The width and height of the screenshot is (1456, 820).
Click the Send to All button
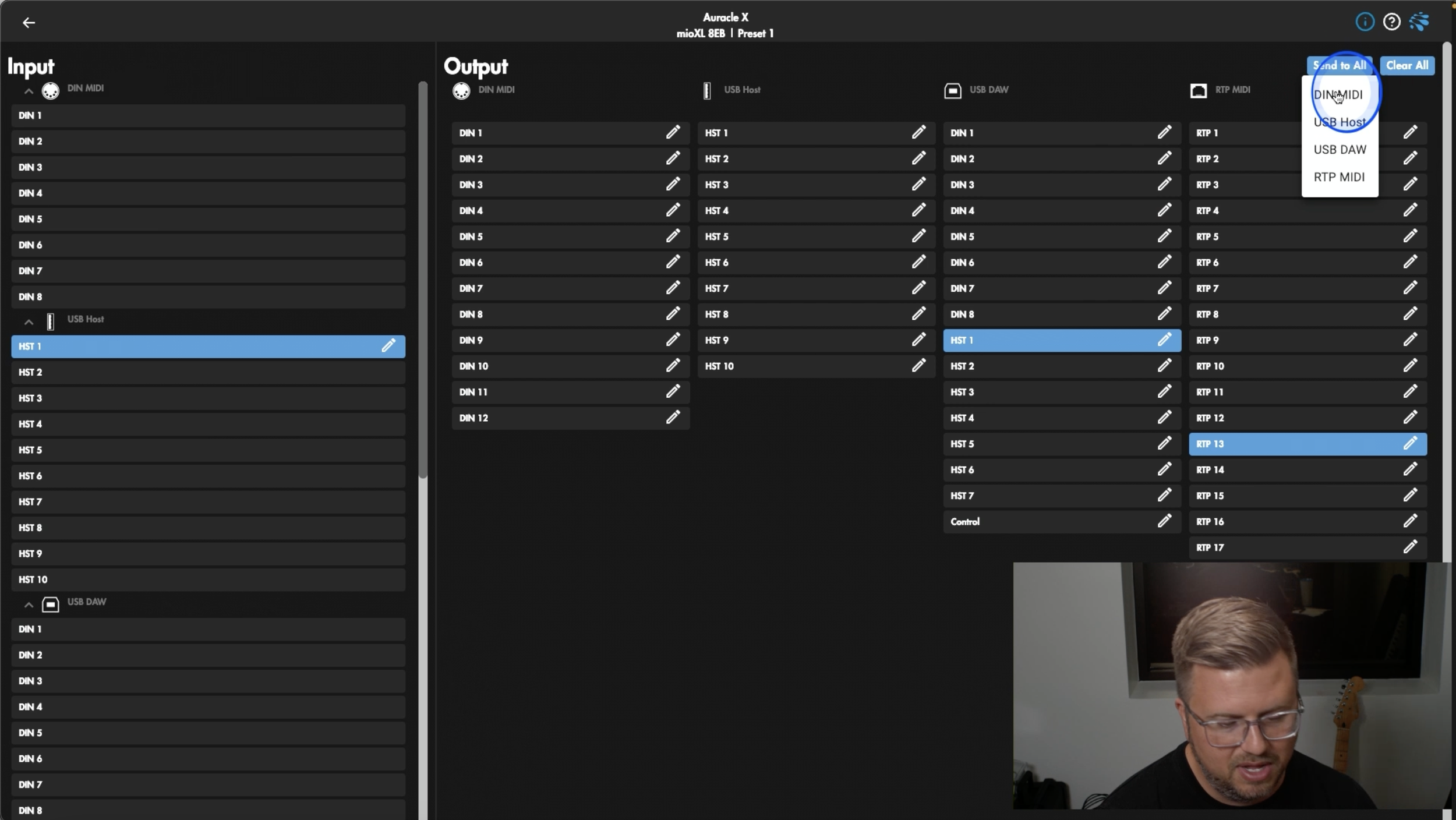(x=1339, y=65)
